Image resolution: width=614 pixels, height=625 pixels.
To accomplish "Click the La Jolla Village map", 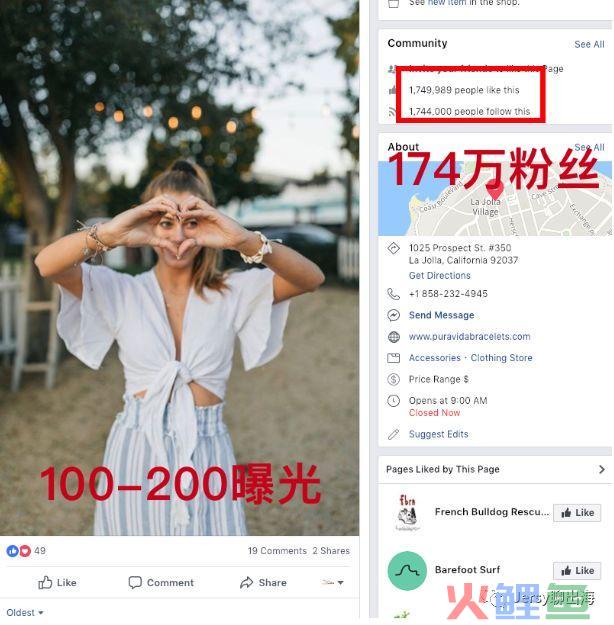I will pos(495,198).
